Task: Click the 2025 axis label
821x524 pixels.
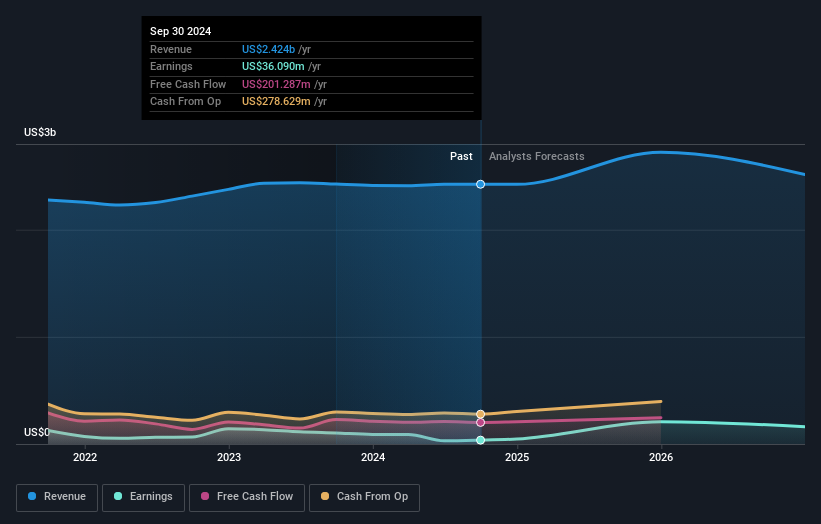Action: 517,457
